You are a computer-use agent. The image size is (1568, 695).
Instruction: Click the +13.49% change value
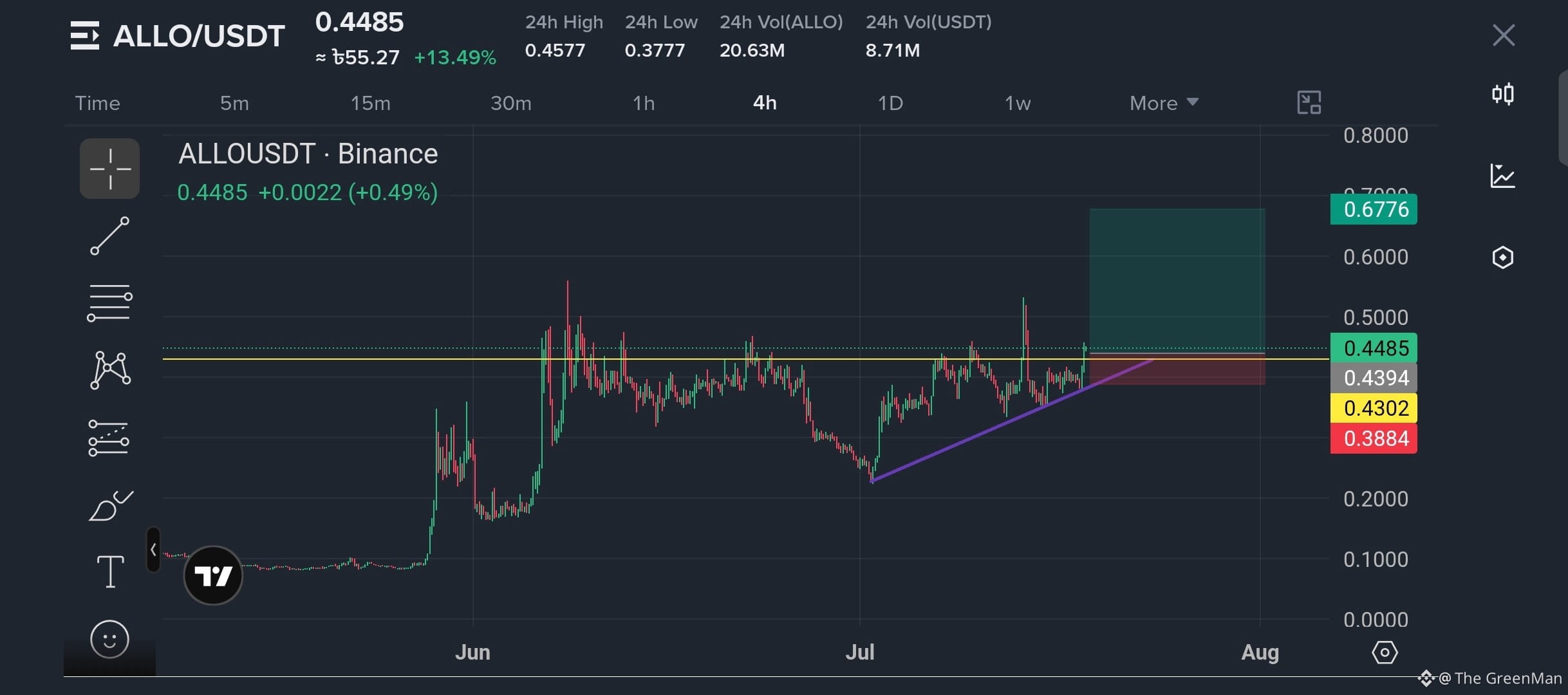tap(455, 57)
